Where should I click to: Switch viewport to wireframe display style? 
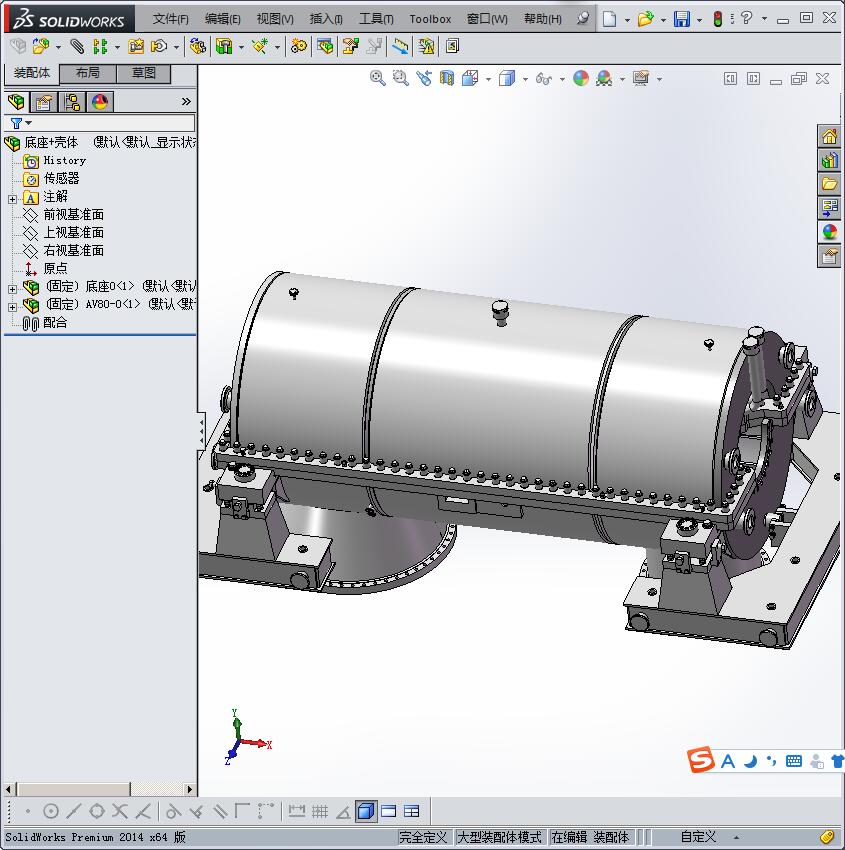point(525,78)
